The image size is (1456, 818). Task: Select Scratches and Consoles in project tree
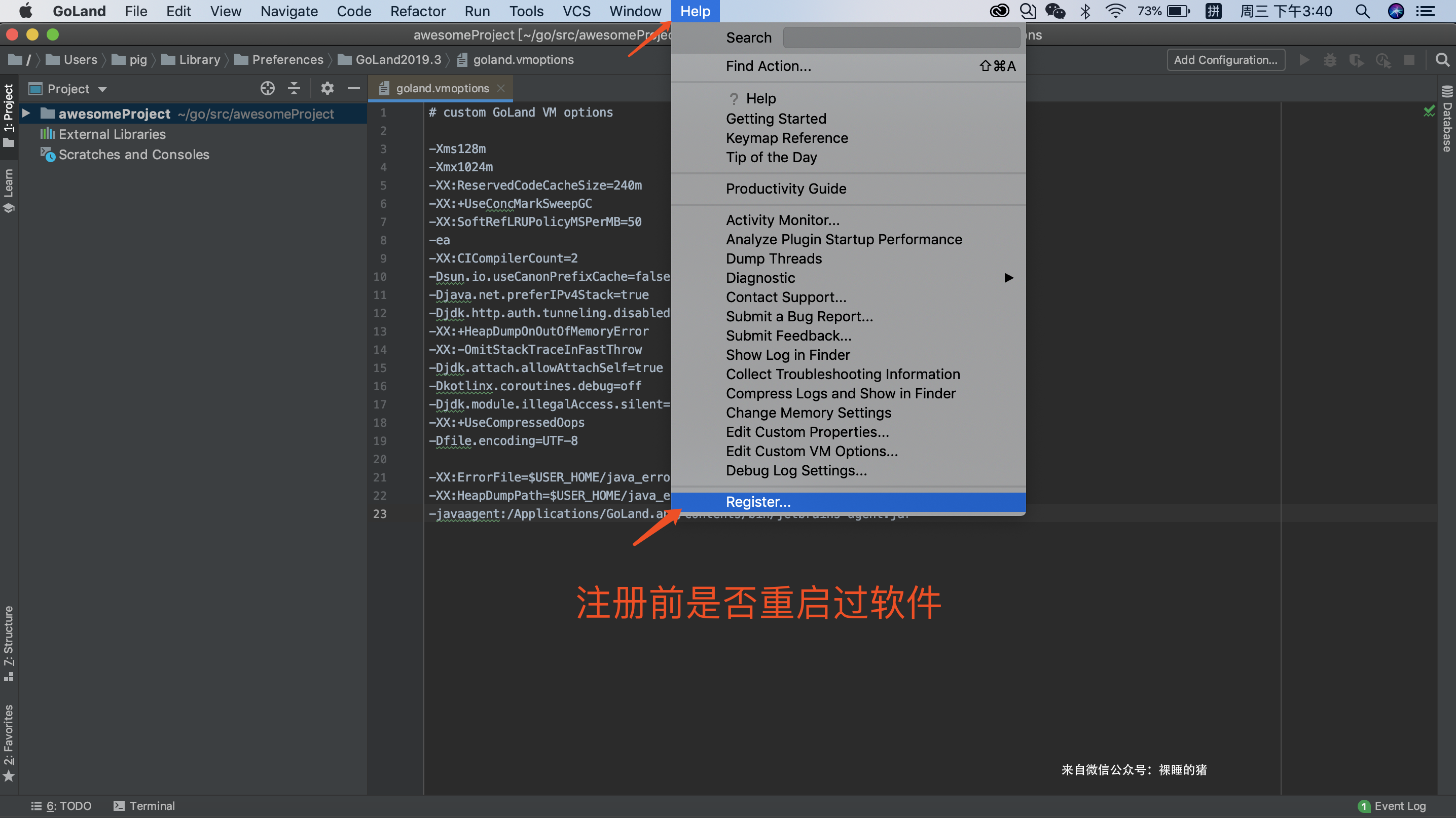(x=133, y=154)
